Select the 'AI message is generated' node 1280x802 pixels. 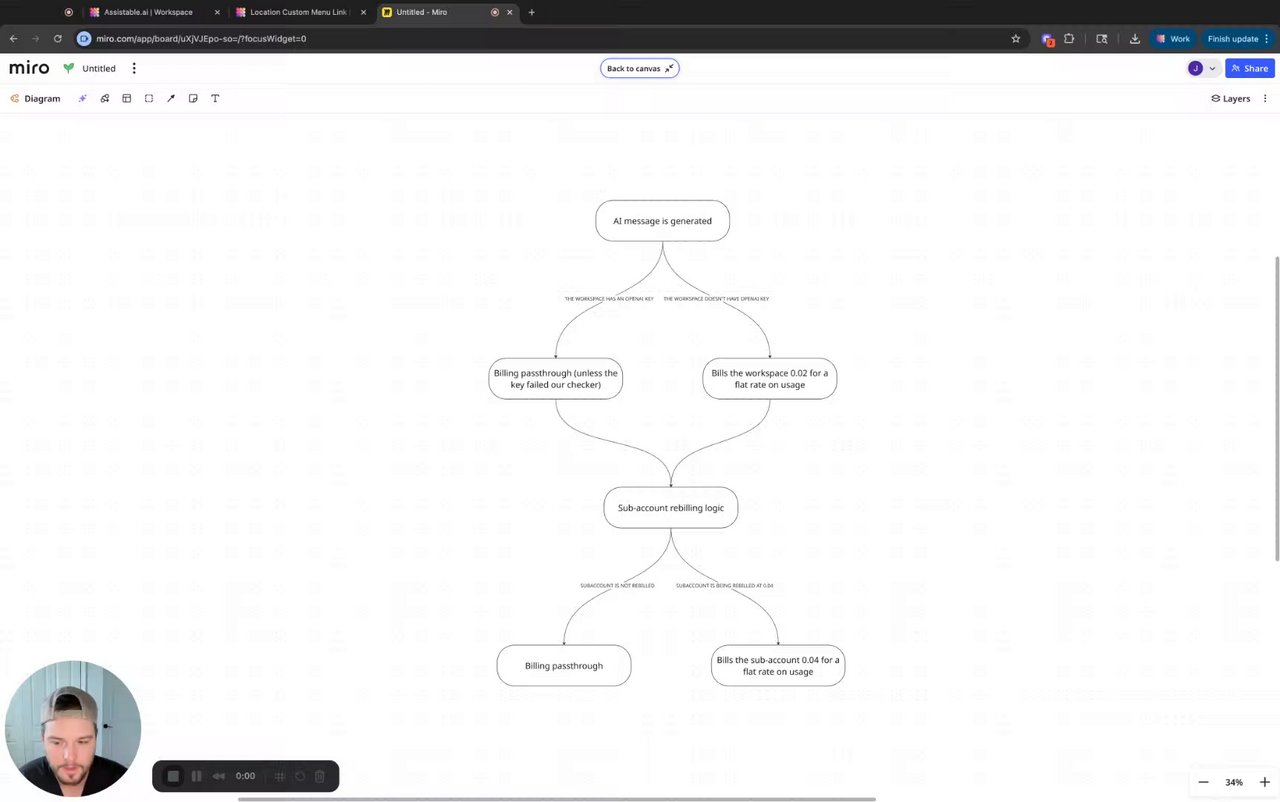click(x=662, y=221)
